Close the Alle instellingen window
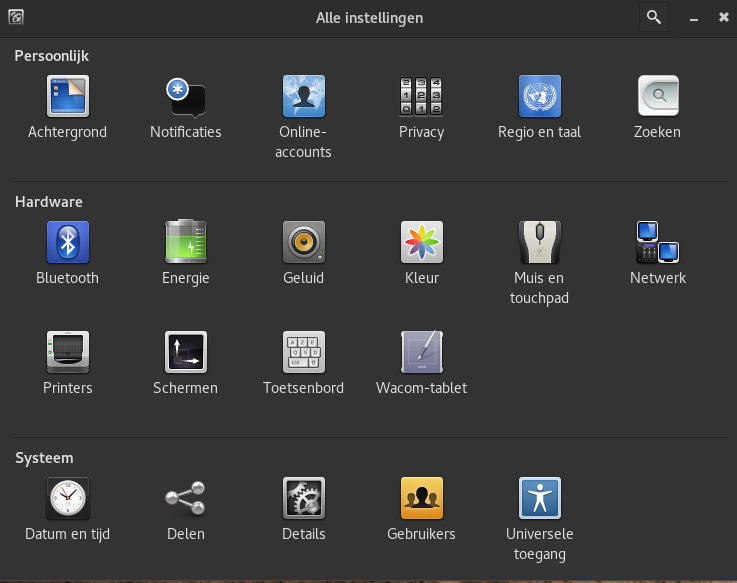 coord(723,17)
